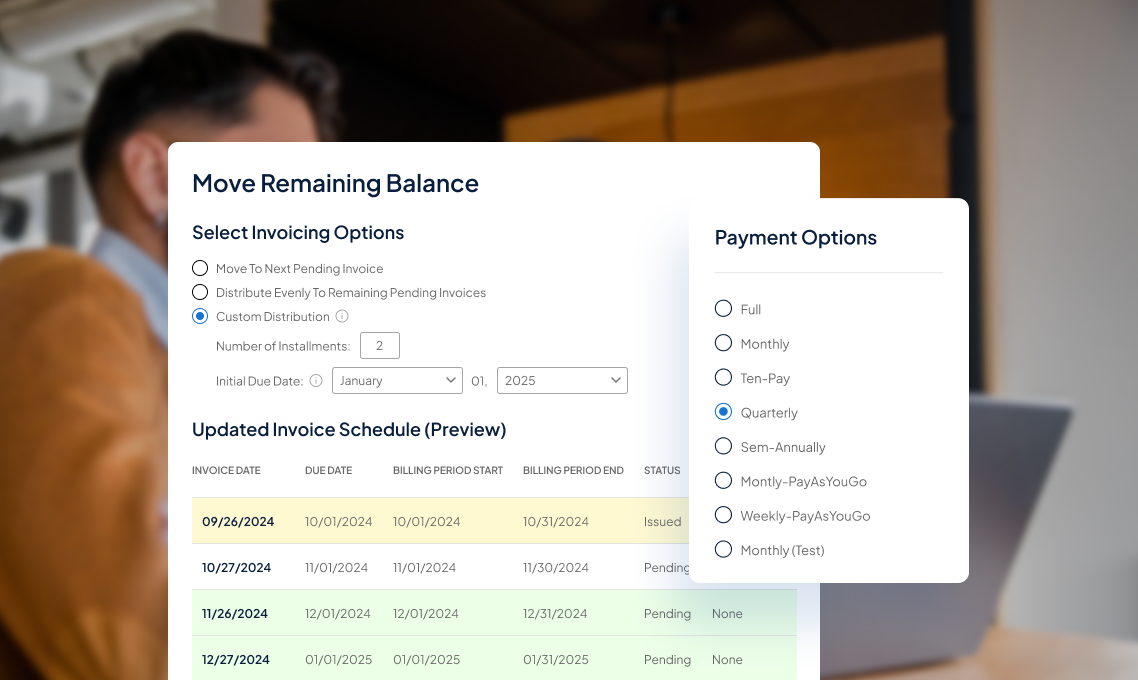Screen dimensions: 1138x680
Task: Click the Number of Installments input field
Action: pos(379,345)
